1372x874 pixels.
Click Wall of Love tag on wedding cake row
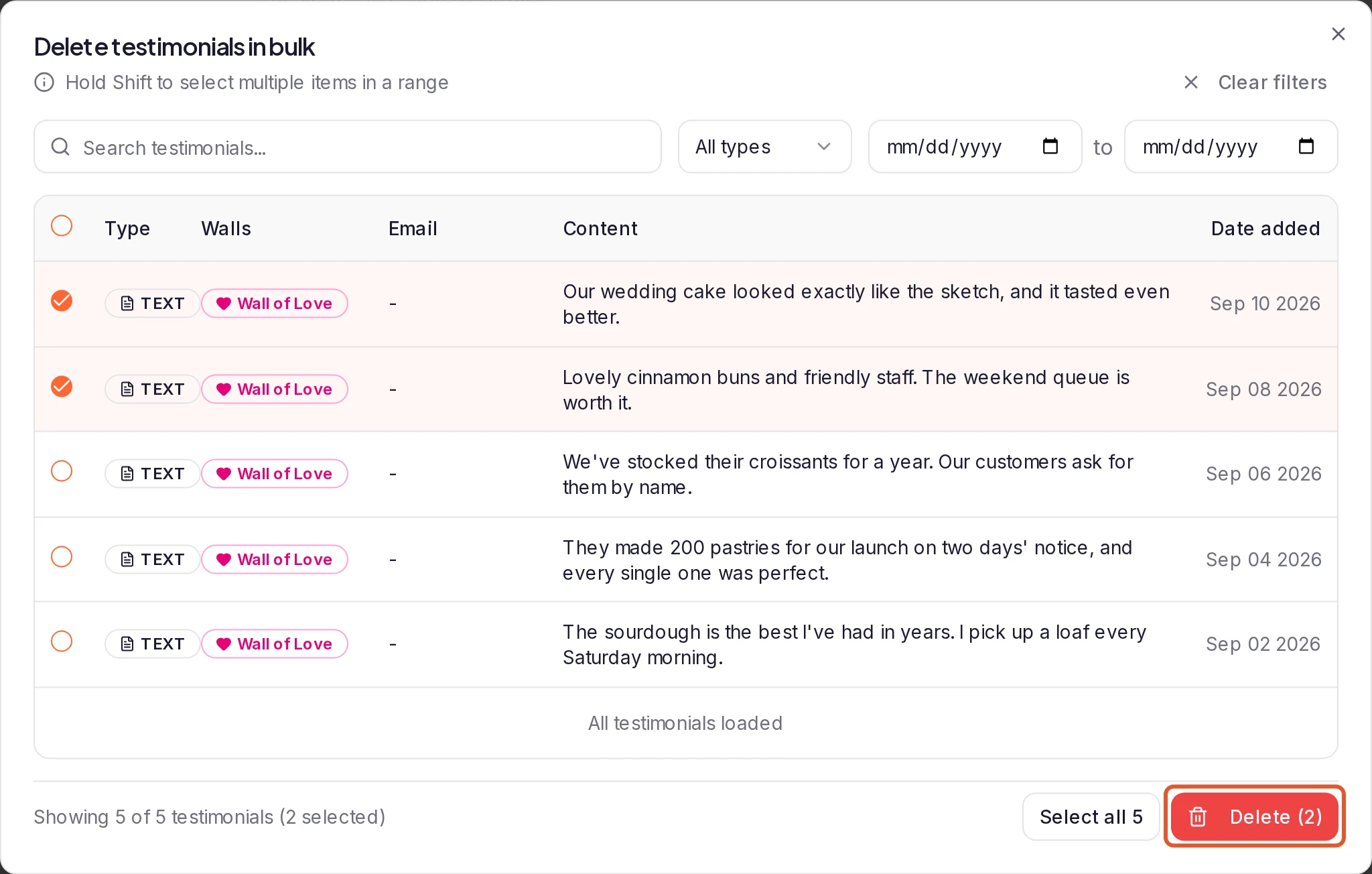tap(275, 304)
